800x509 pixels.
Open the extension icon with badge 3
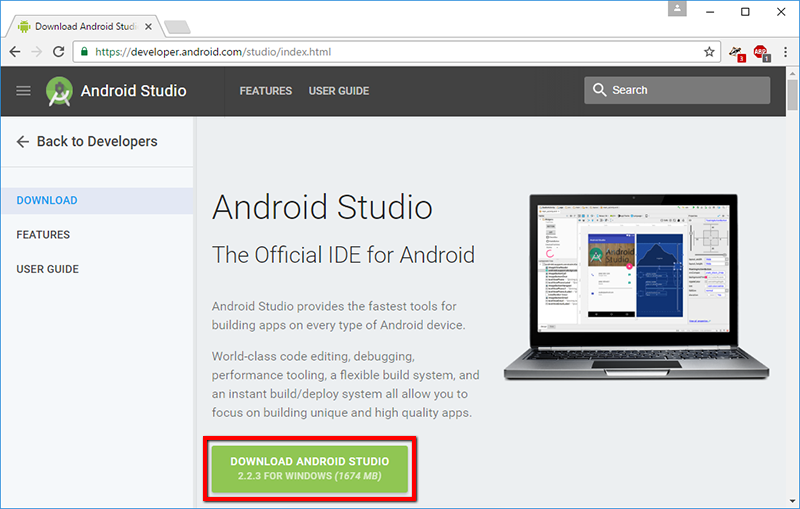click(x=737, y=53)
